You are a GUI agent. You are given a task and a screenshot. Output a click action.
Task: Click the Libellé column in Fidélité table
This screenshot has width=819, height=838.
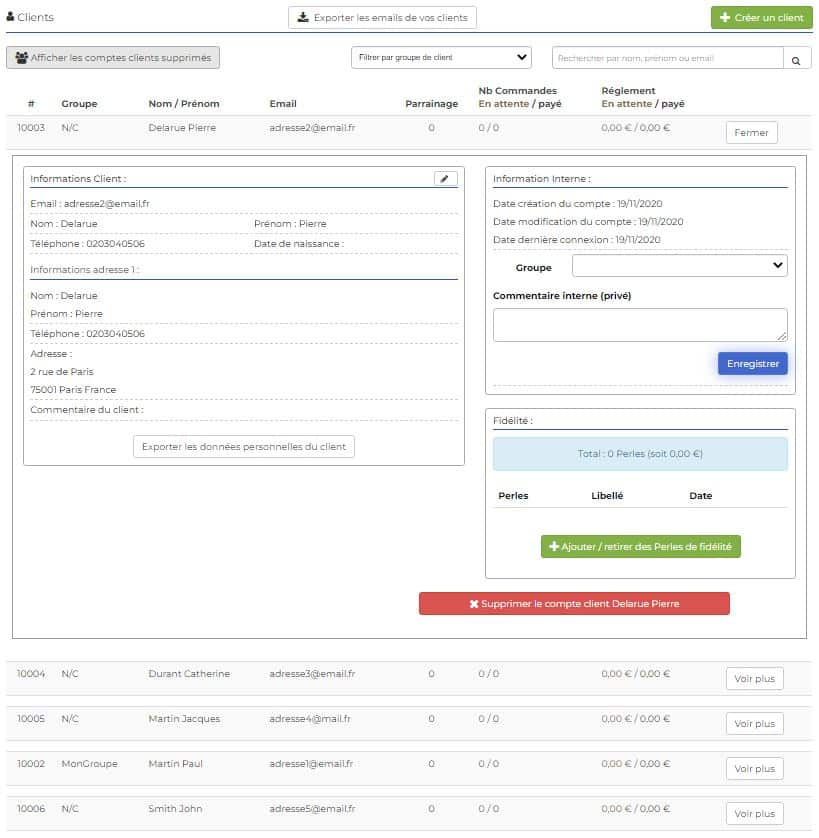click(x=607, y=495)
